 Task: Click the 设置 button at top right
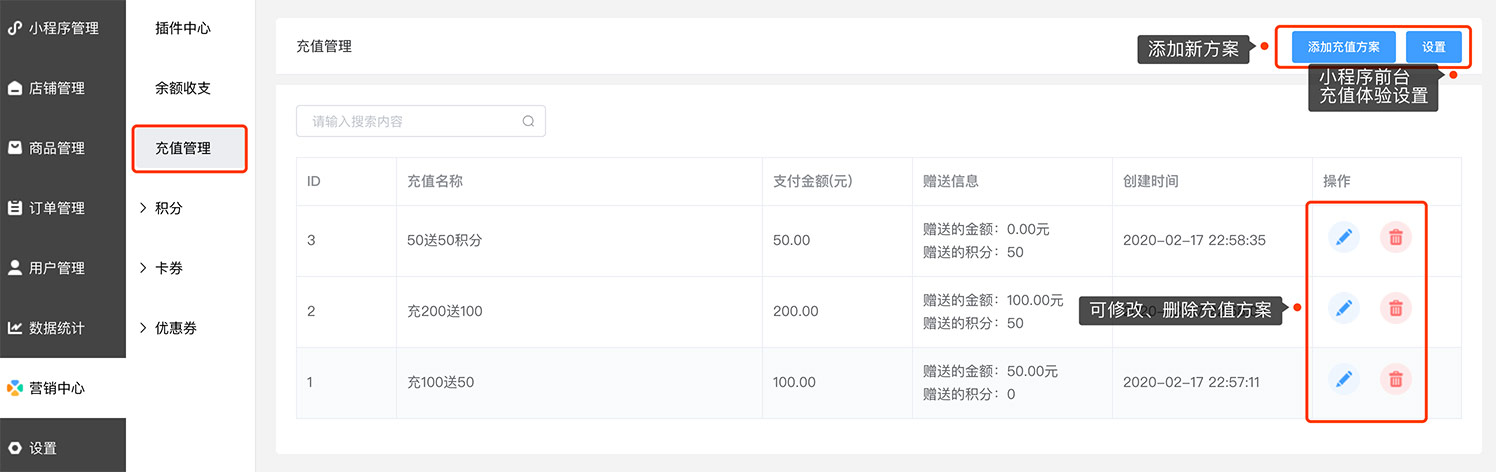point(1434,47)
